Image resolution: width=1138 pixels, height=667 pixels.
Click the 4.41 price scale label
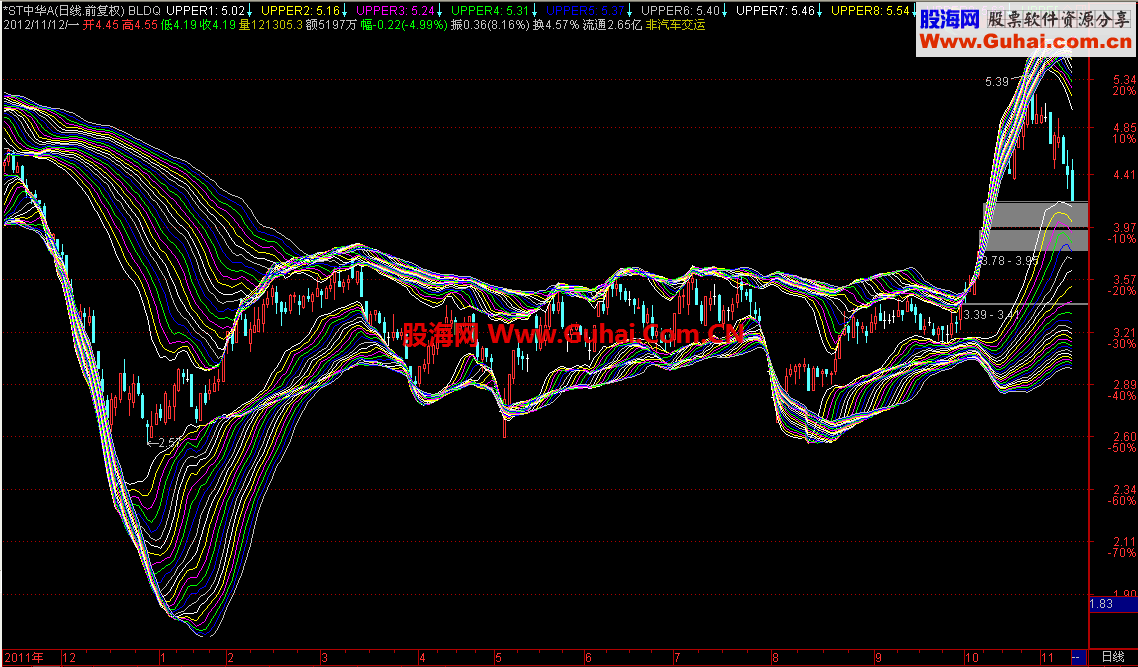click(x=1124, y=175)
